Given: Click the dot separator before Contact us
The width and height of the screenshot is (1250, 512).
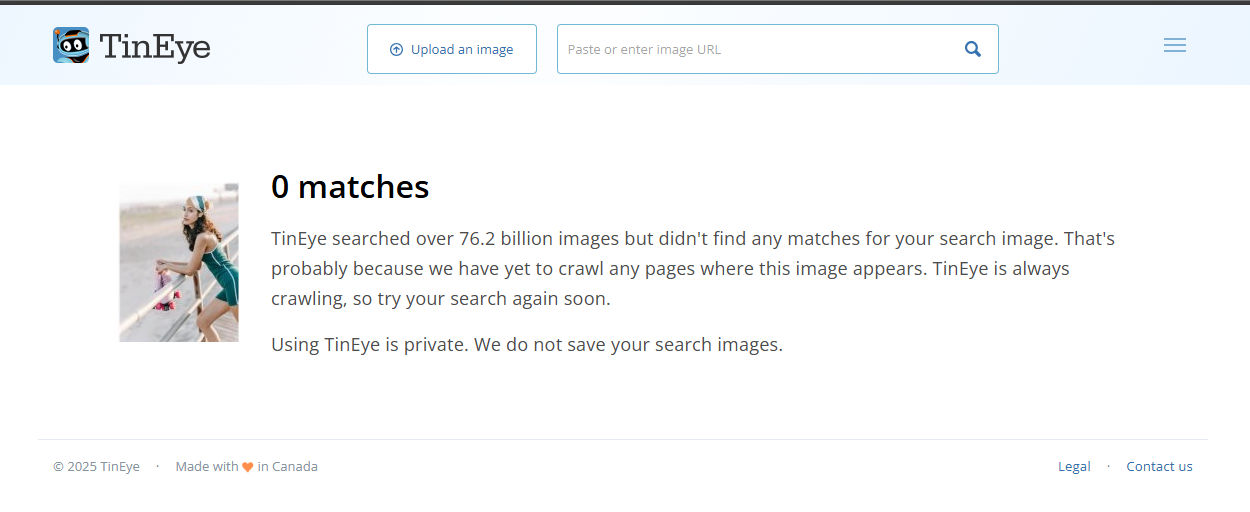Looking at the screenshot, I should point(1108,466).
